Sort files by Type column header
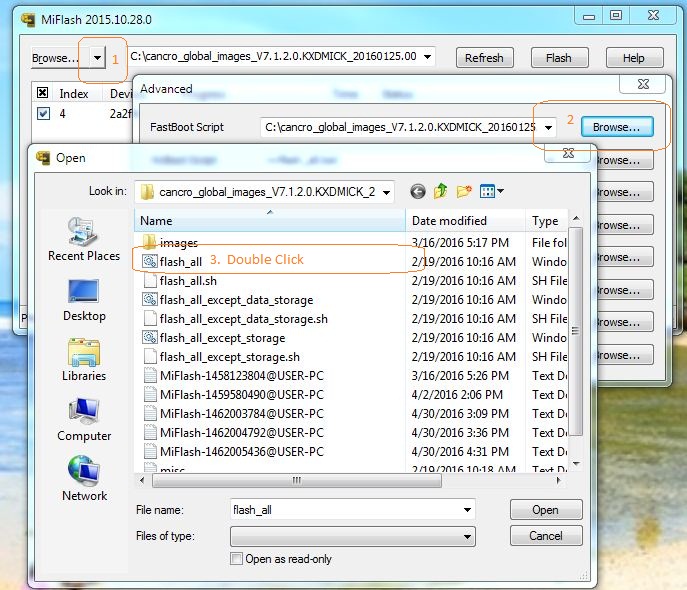This screenshot has width=687, height=590. 547,221
